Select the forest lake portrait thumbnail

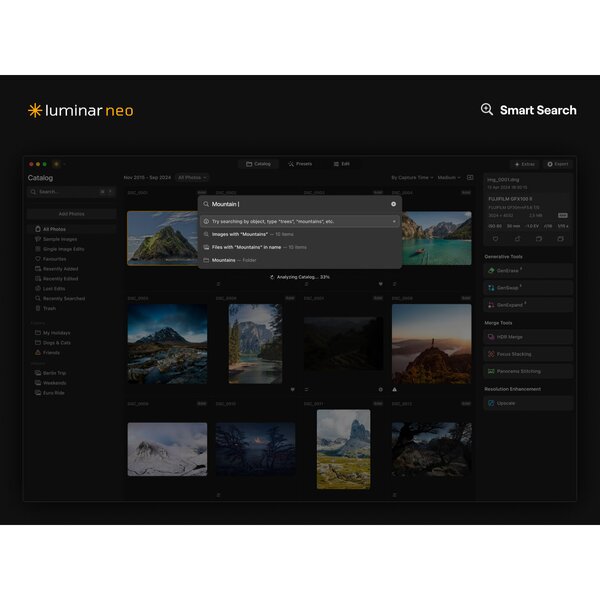coord(256,344)
